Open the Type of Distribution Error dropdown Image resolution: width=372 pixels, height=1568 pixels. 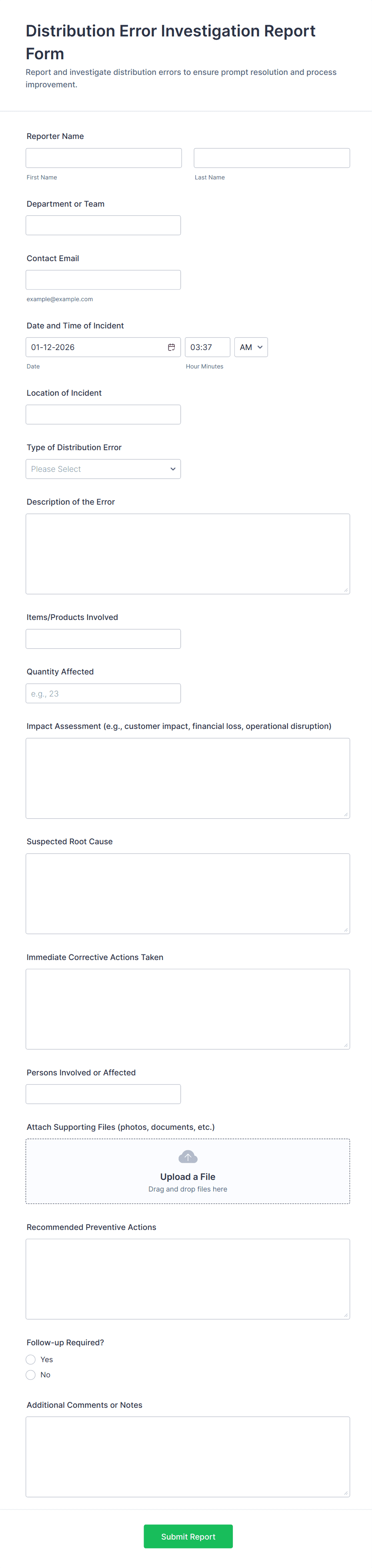103,469
